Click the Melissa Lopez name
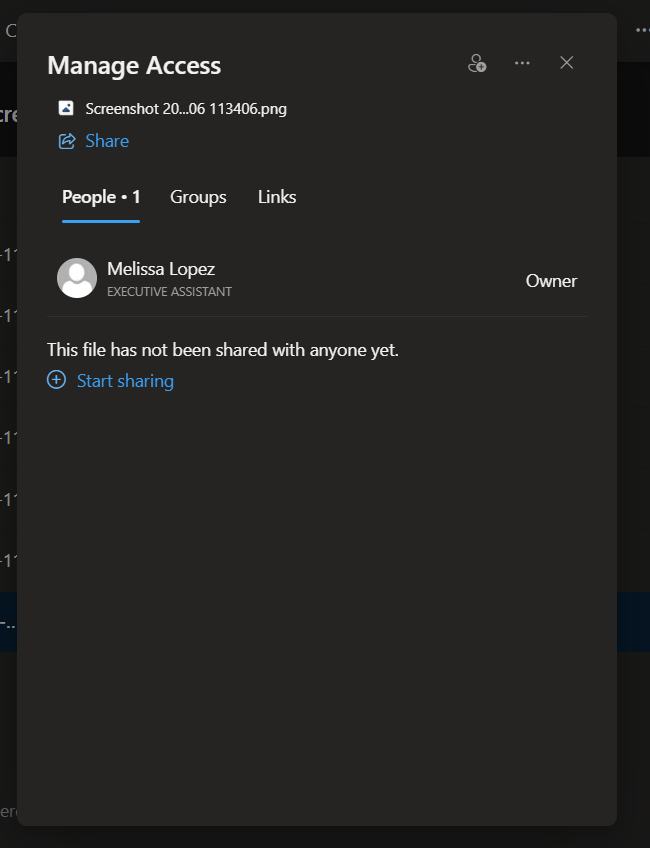The width and height of the screenshot is (650, 848). (161, 269)
